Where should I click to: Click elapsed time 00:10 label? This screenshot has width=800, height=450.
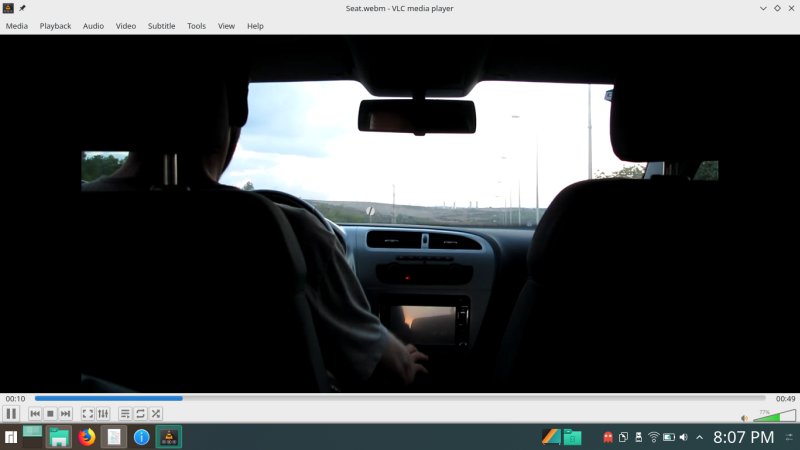(15, 398)
